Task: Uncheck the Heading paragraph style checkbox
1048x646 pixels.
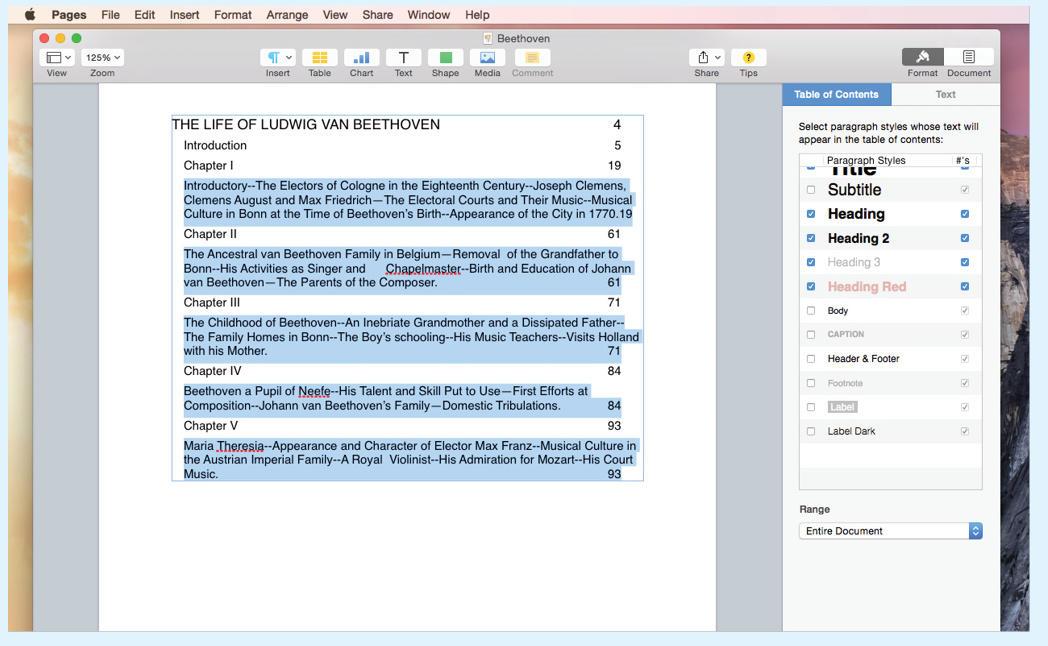Action: pyautogui.click(x=811, y=214)
